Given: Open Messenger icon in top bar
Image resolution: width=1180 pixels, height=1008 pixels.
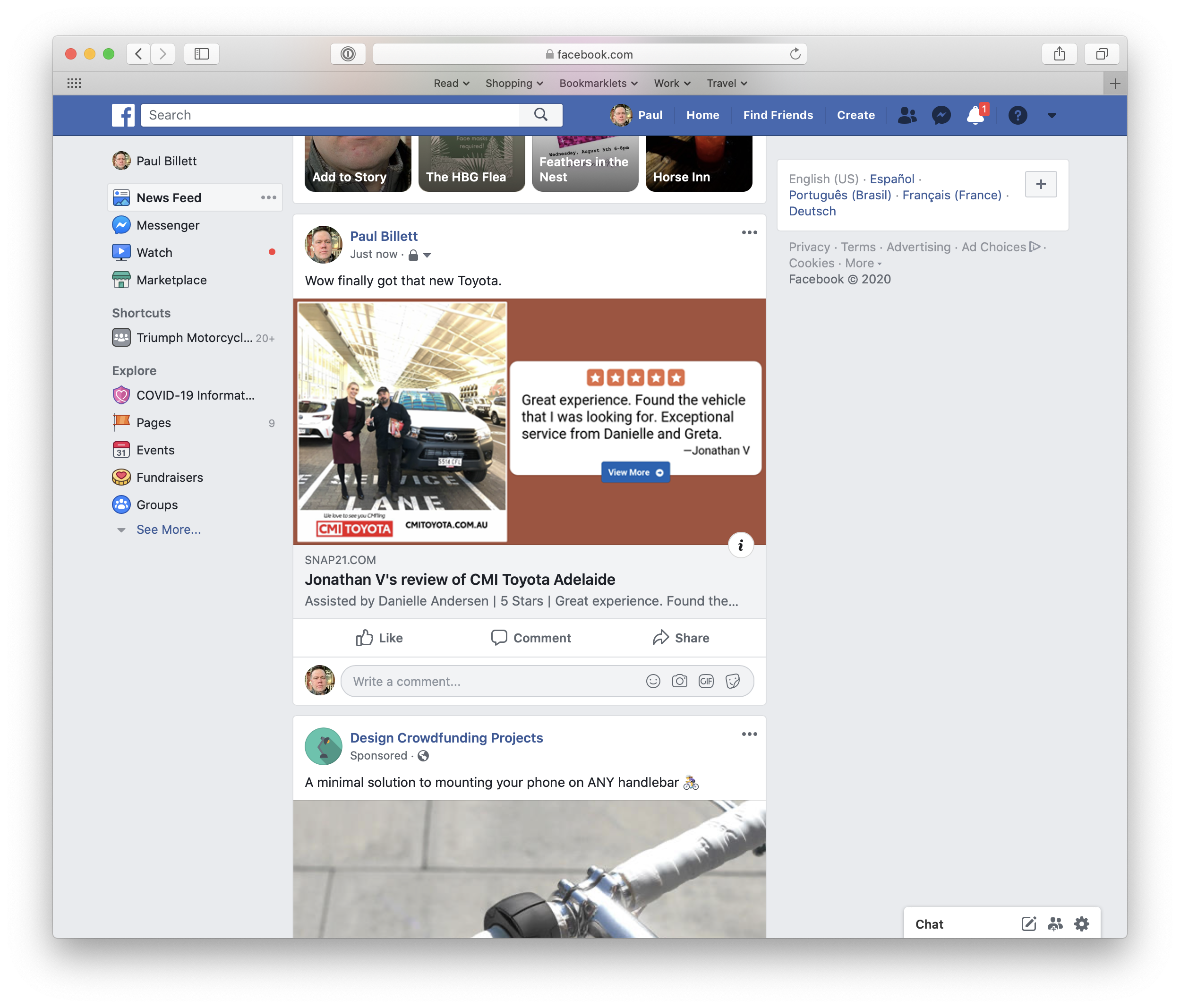Looking at the screenshot, I should point(941,116).
